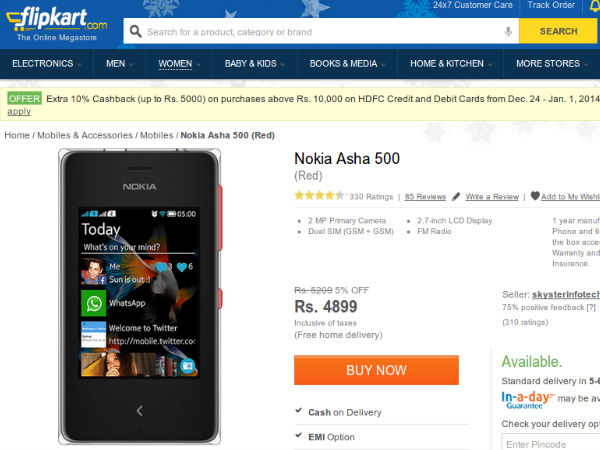Viewport: 600px width, 450px height.
Task: Click the heart wishlist icon
Action: (535, 196)
